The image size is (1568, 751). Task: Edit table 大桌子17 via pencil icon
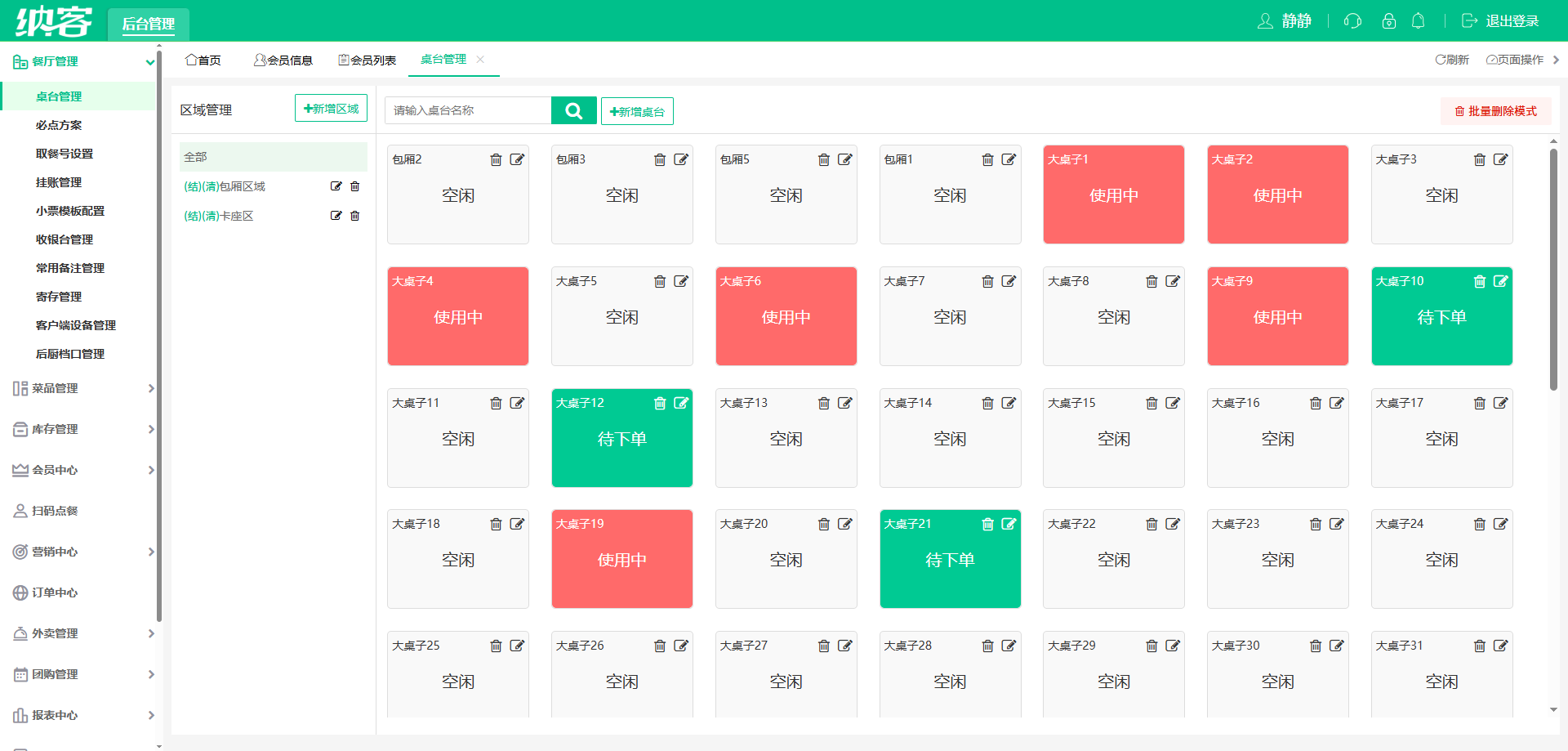click(1500, 403)
